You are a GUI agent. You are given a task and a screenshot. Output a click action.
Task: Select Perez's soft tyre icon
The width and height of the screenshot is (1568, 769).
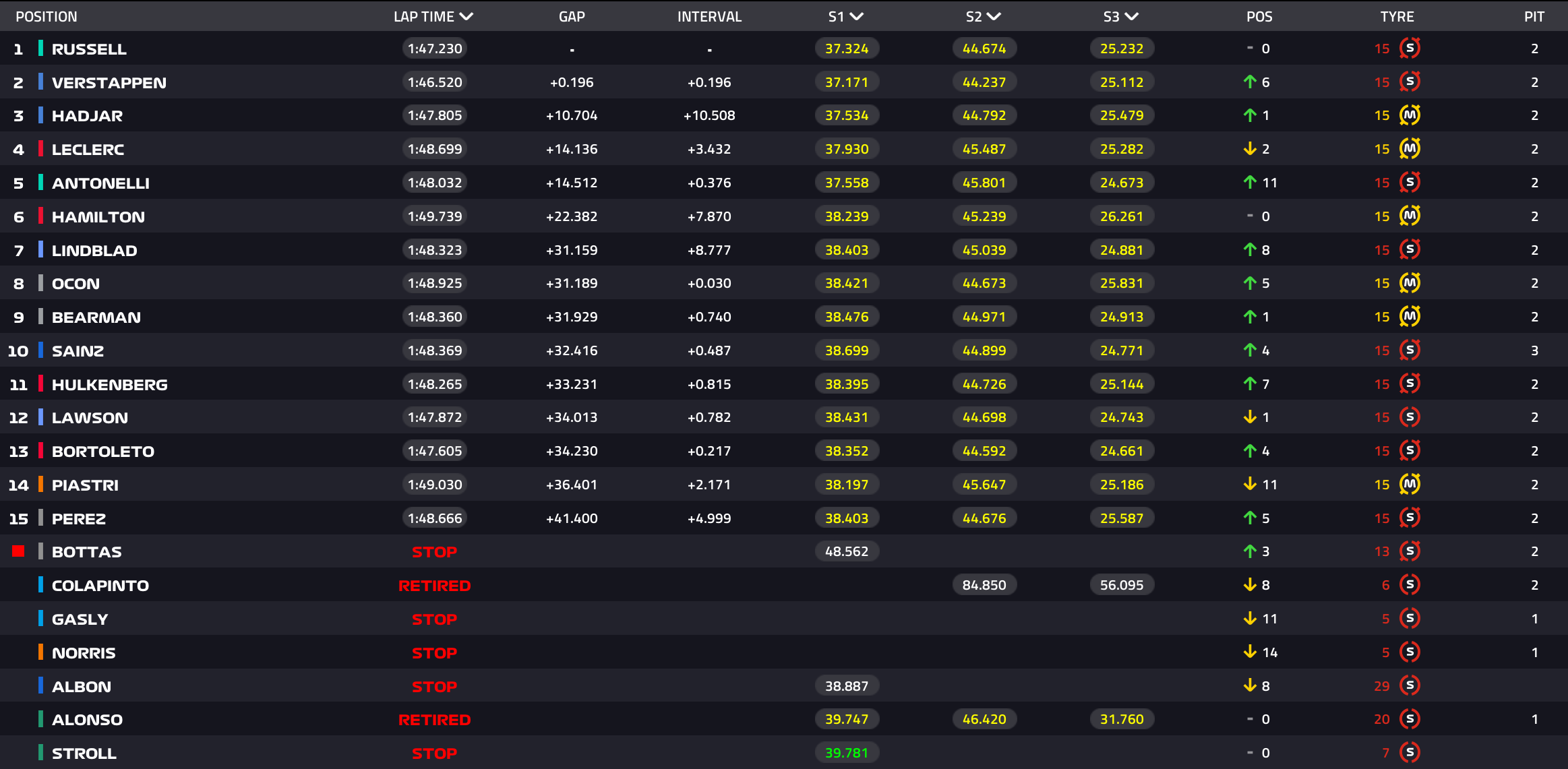click(1410, 518)
